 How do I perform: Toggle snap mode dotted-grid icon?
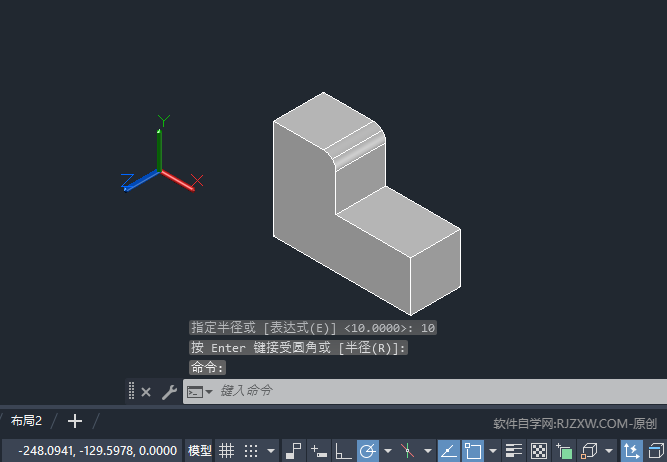coord(251,451)
